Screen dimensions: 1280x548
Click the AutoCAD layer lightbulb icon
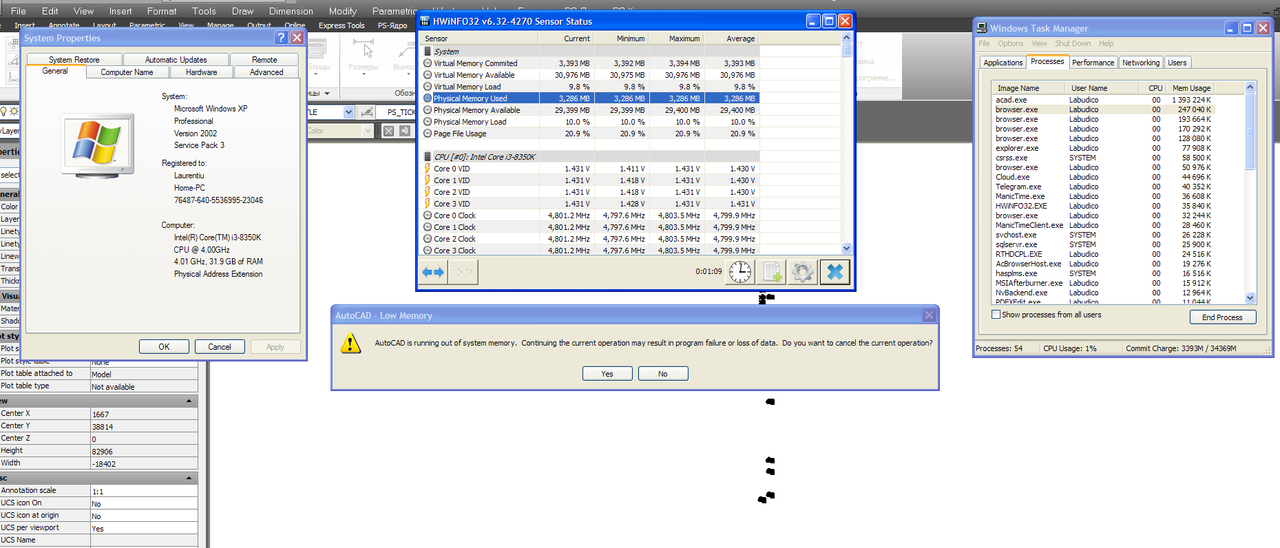pyautogui.click(x=4, y=111)
